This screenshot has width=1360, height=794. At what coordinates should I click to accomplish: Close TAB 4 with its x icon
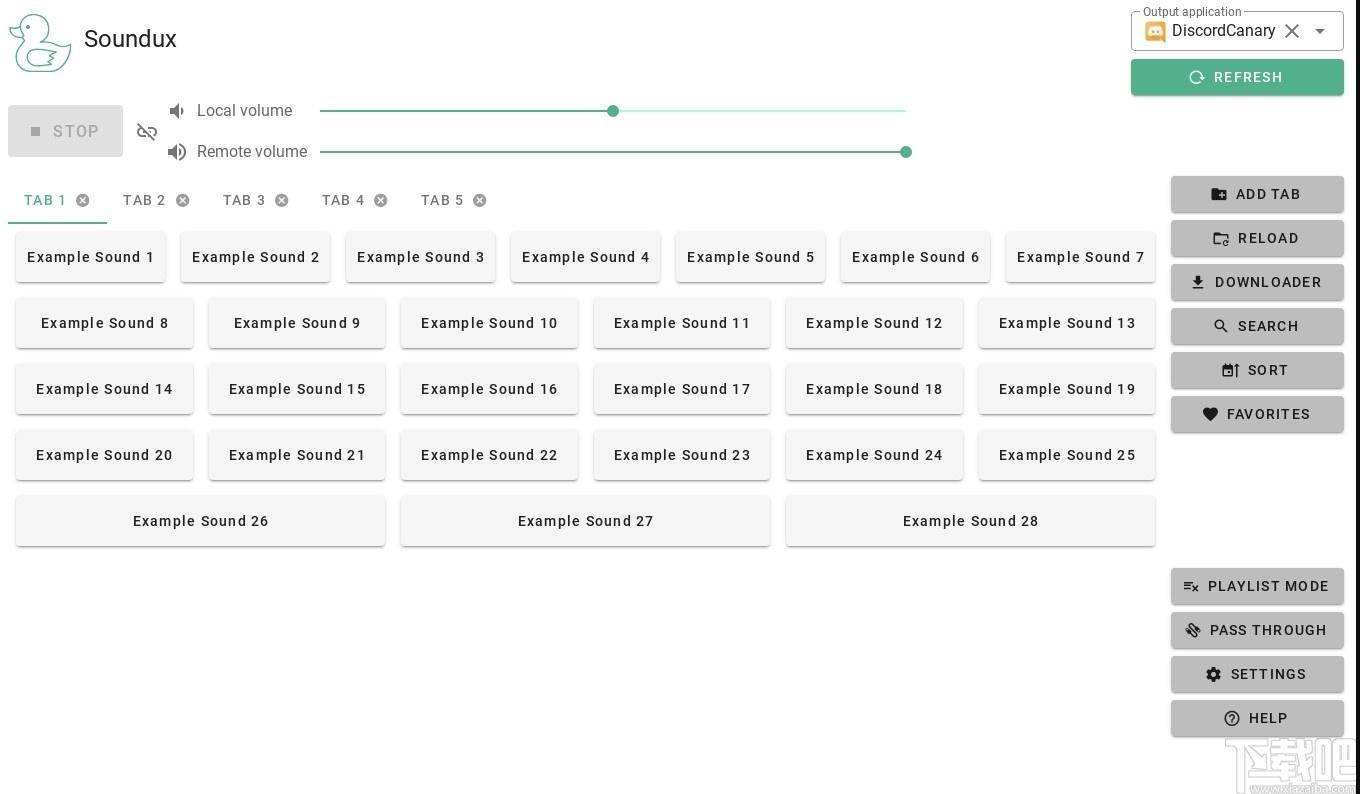coord(380,200)
